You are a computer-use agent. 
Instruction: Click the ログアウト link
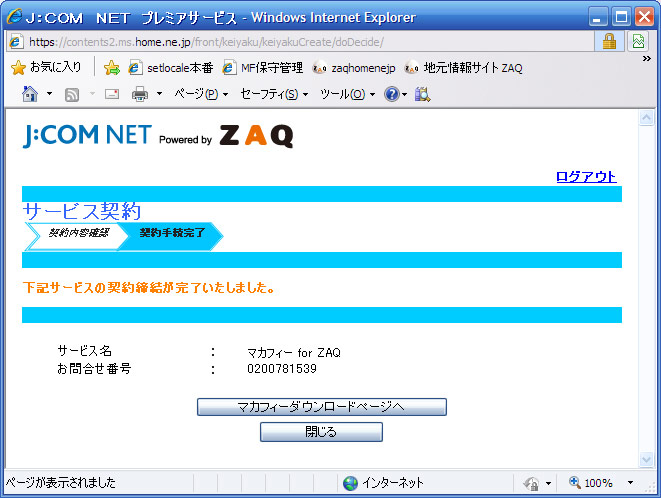[x=586, y=176]
